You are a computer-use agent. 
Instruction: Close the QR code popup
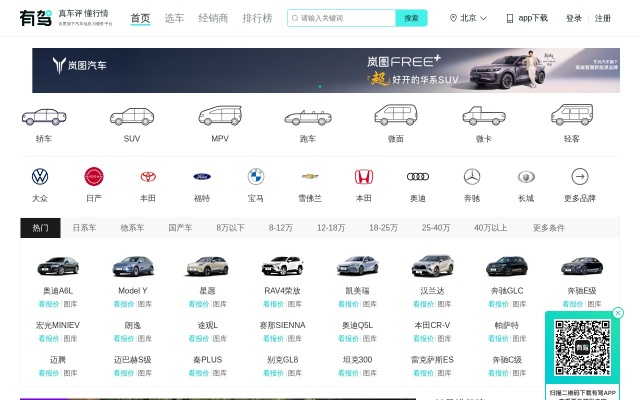point(618,313)
